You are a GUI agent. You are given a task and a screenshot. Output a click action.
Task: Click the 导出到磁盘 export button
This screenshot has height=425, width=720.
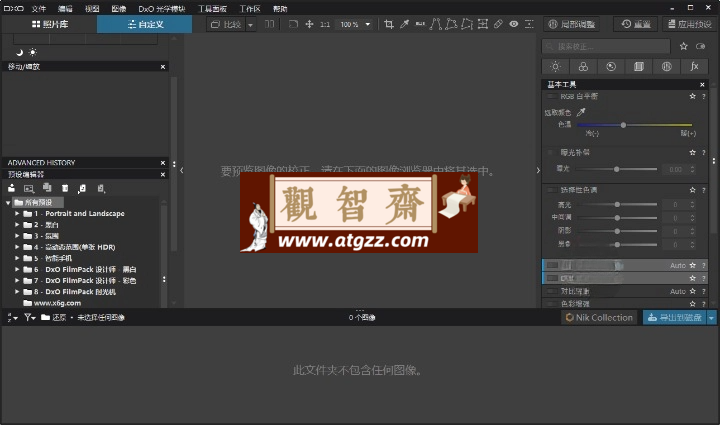pos(675,318)
